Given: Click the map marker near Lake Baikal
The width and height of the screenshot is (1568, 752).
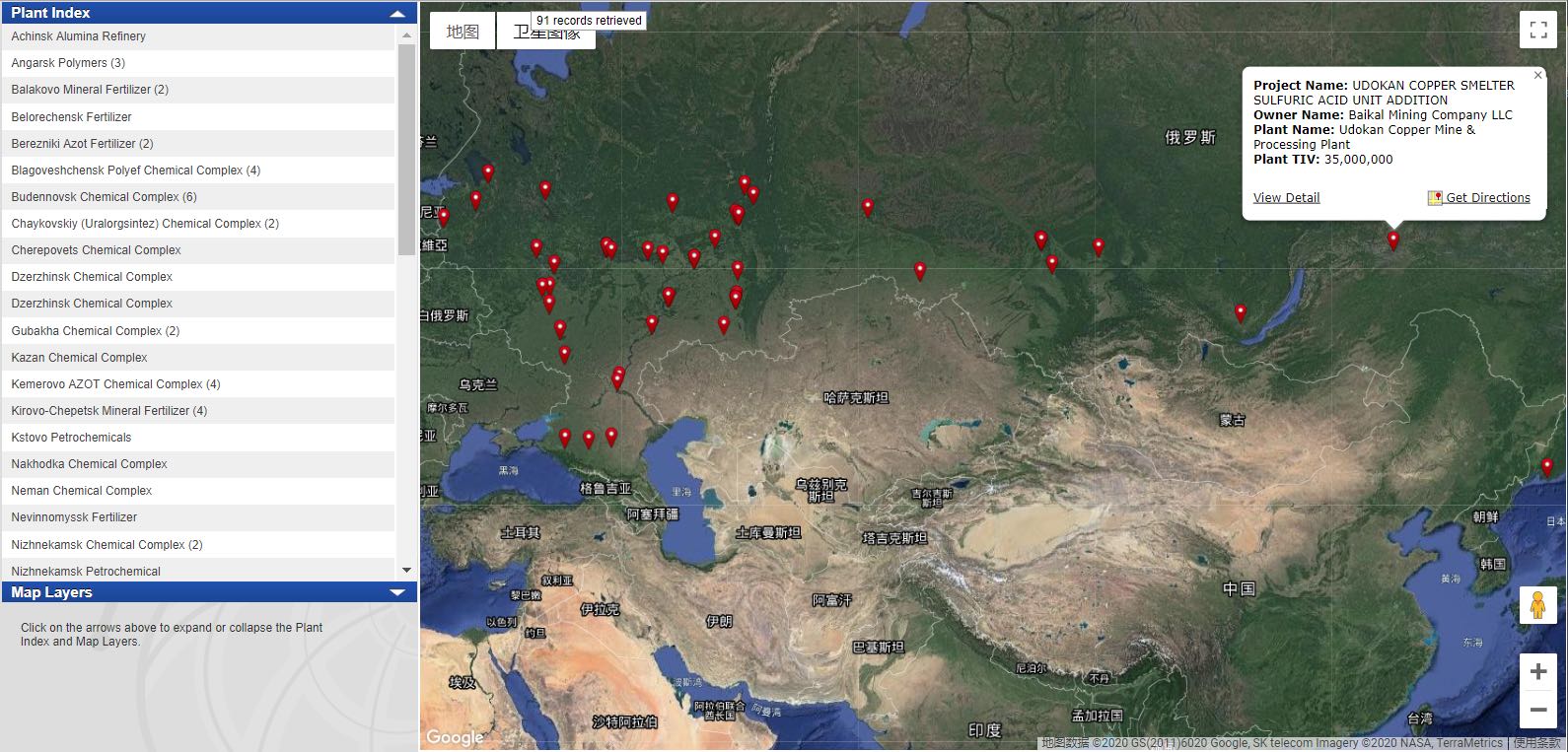Looking at the screenshot, I should 1241,312.
